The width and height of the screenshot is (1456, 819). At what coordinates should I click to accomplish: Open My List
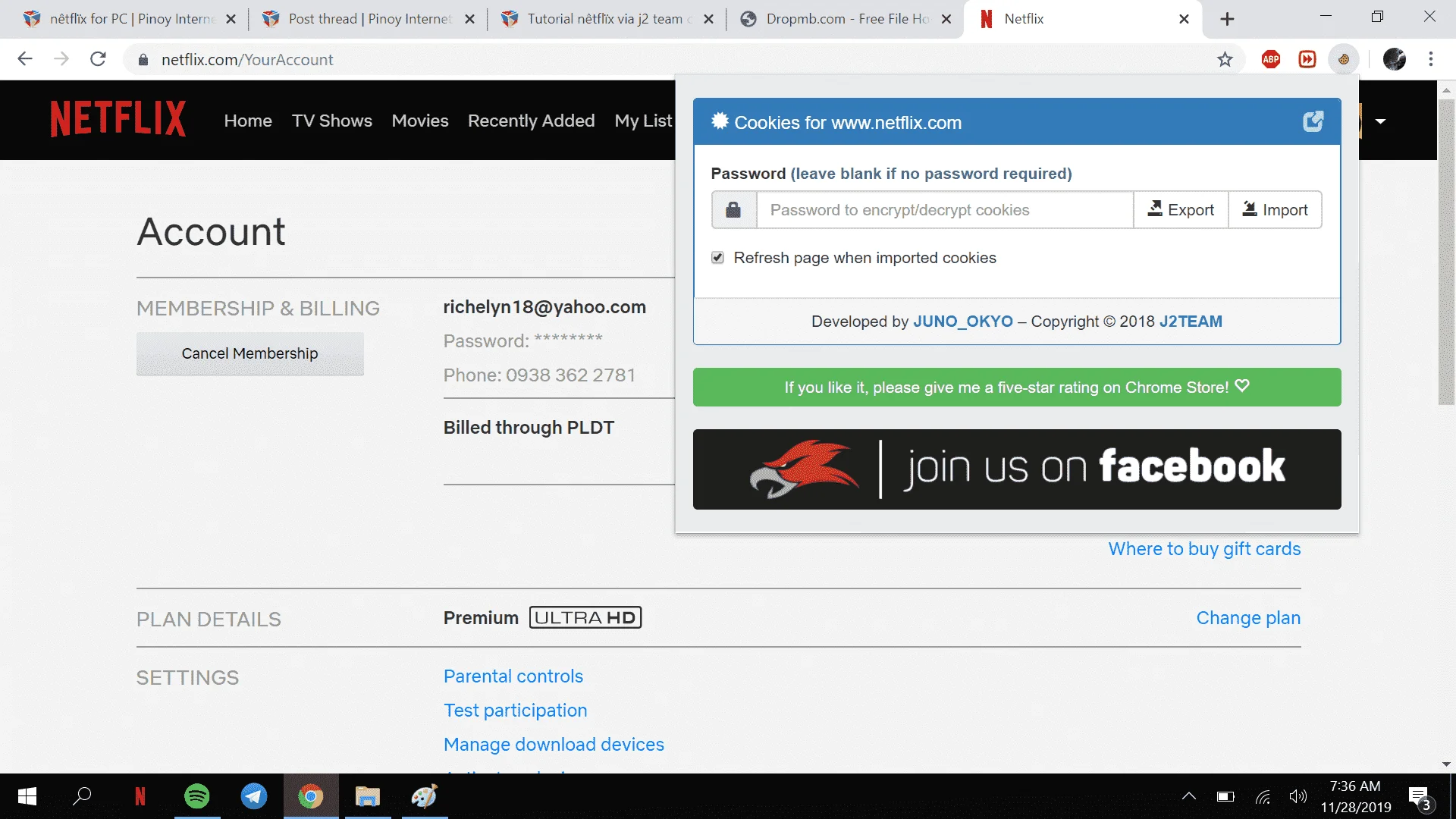(643, 121)
